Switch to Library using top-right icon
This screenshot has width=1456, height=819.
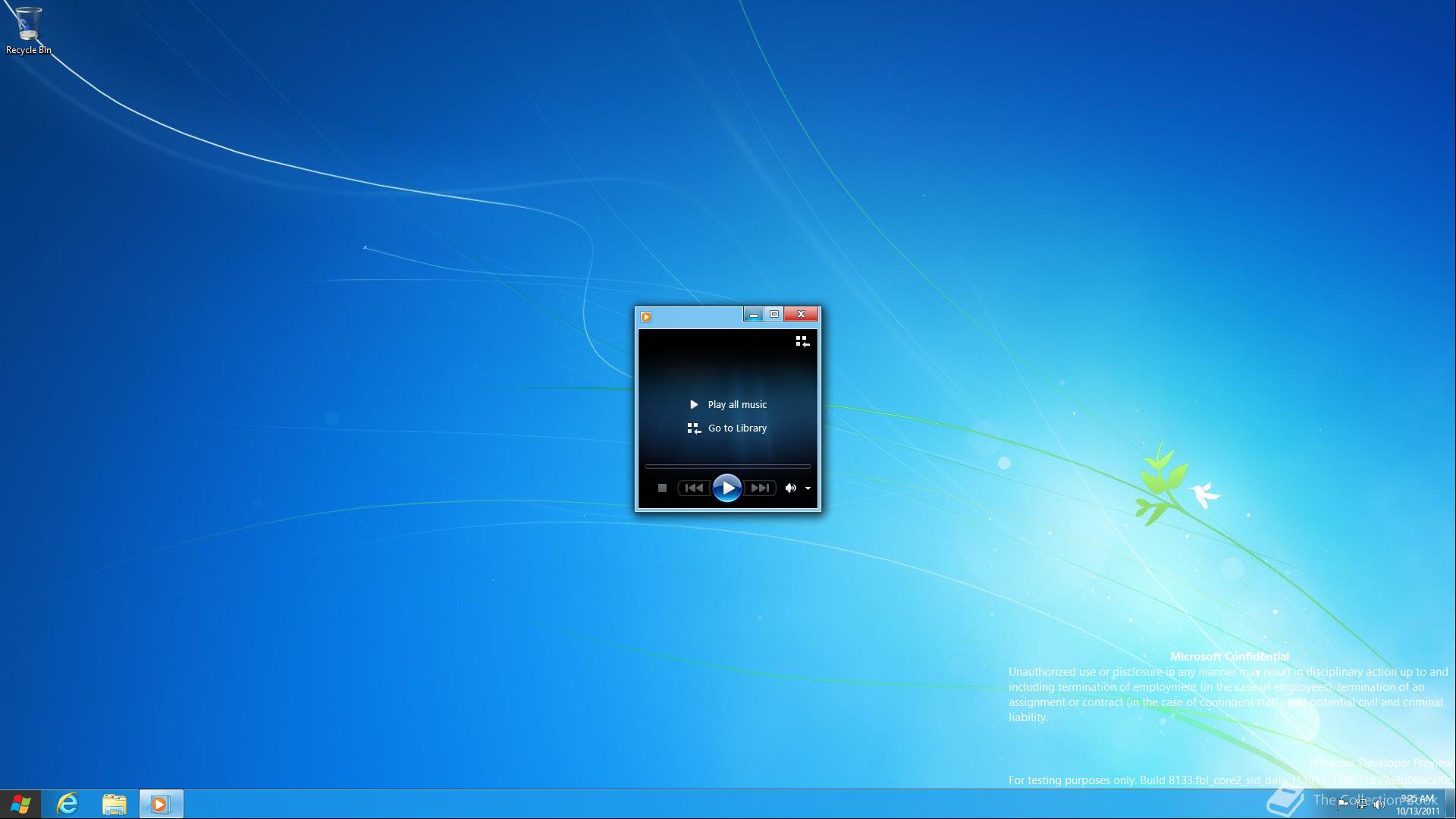802,341
